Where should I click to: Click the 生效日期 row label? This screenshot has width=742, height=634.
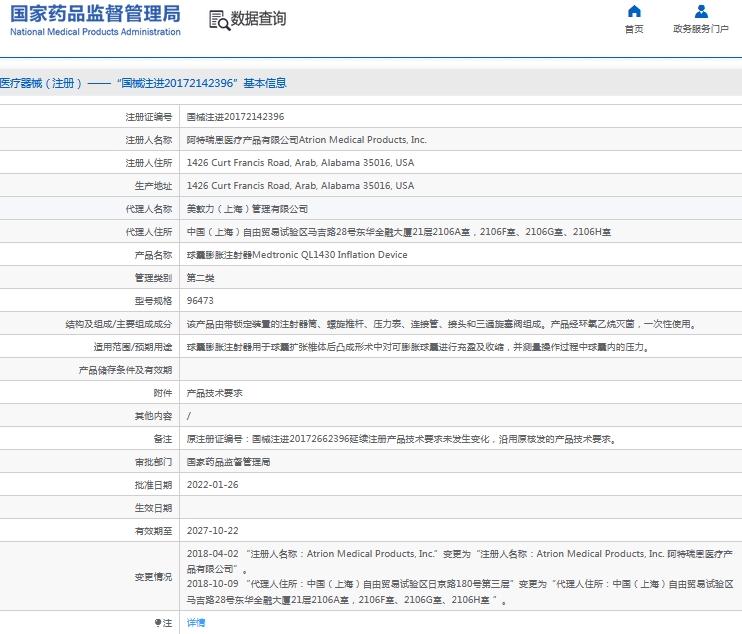coord(153,508)
